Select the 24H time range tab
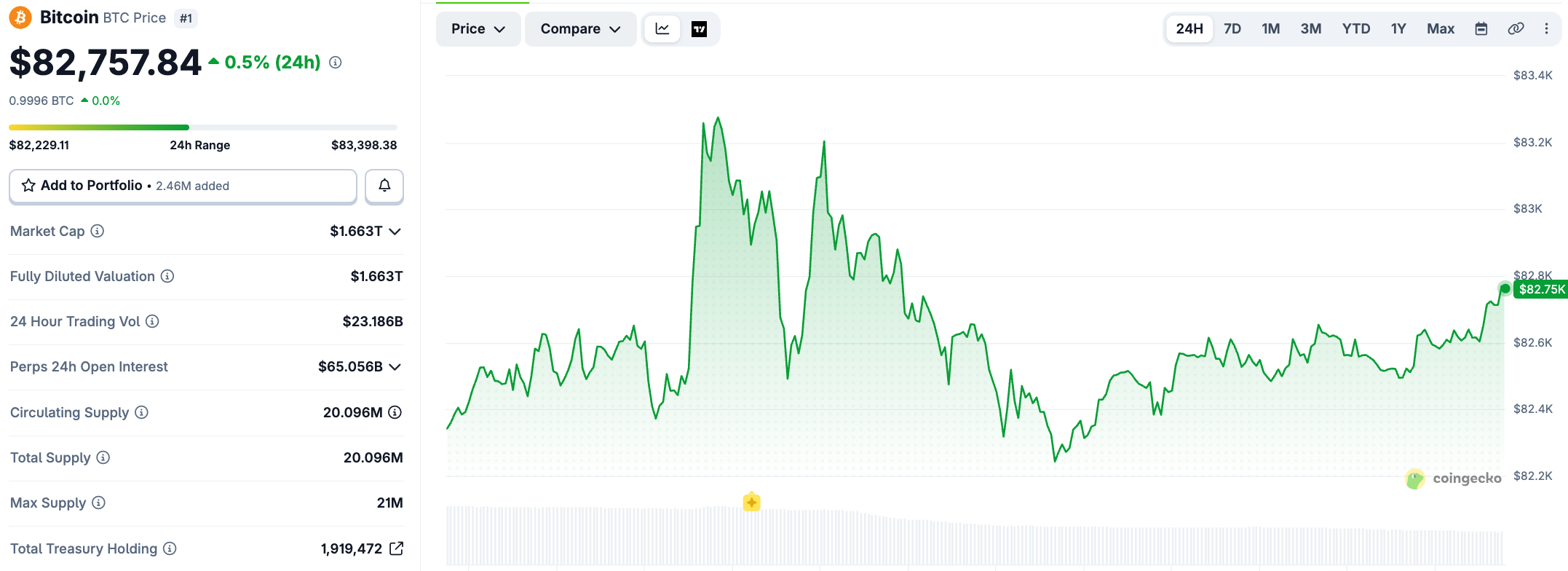The height and width of the screenshot is (571, 1568). point(1189,29)
